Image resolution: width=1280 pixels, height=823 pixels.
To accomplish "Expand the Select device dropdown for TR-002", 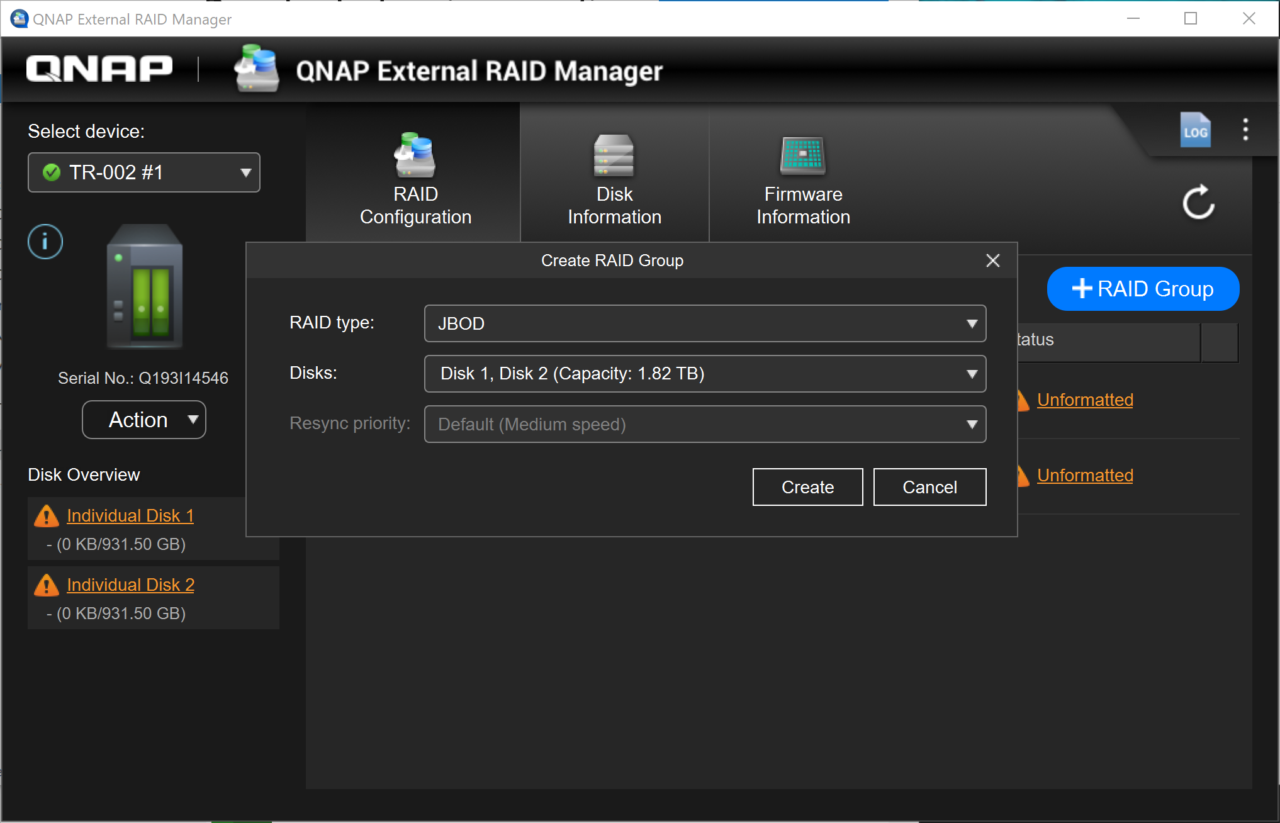I will coord(143,172).
